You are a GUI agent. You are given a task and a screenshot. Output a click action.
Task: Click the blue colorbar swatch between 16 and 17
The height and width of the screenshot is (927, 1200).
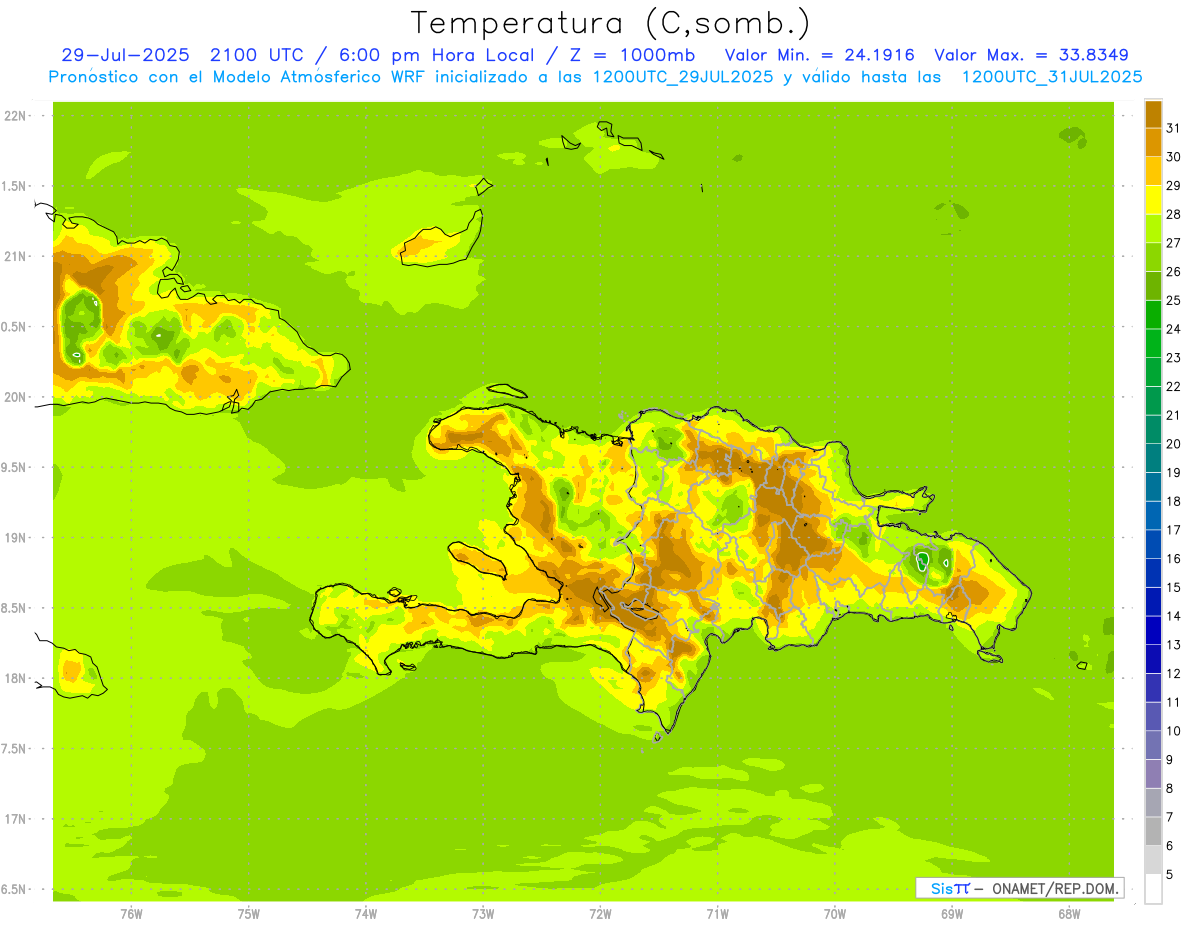click(1153, 544)
